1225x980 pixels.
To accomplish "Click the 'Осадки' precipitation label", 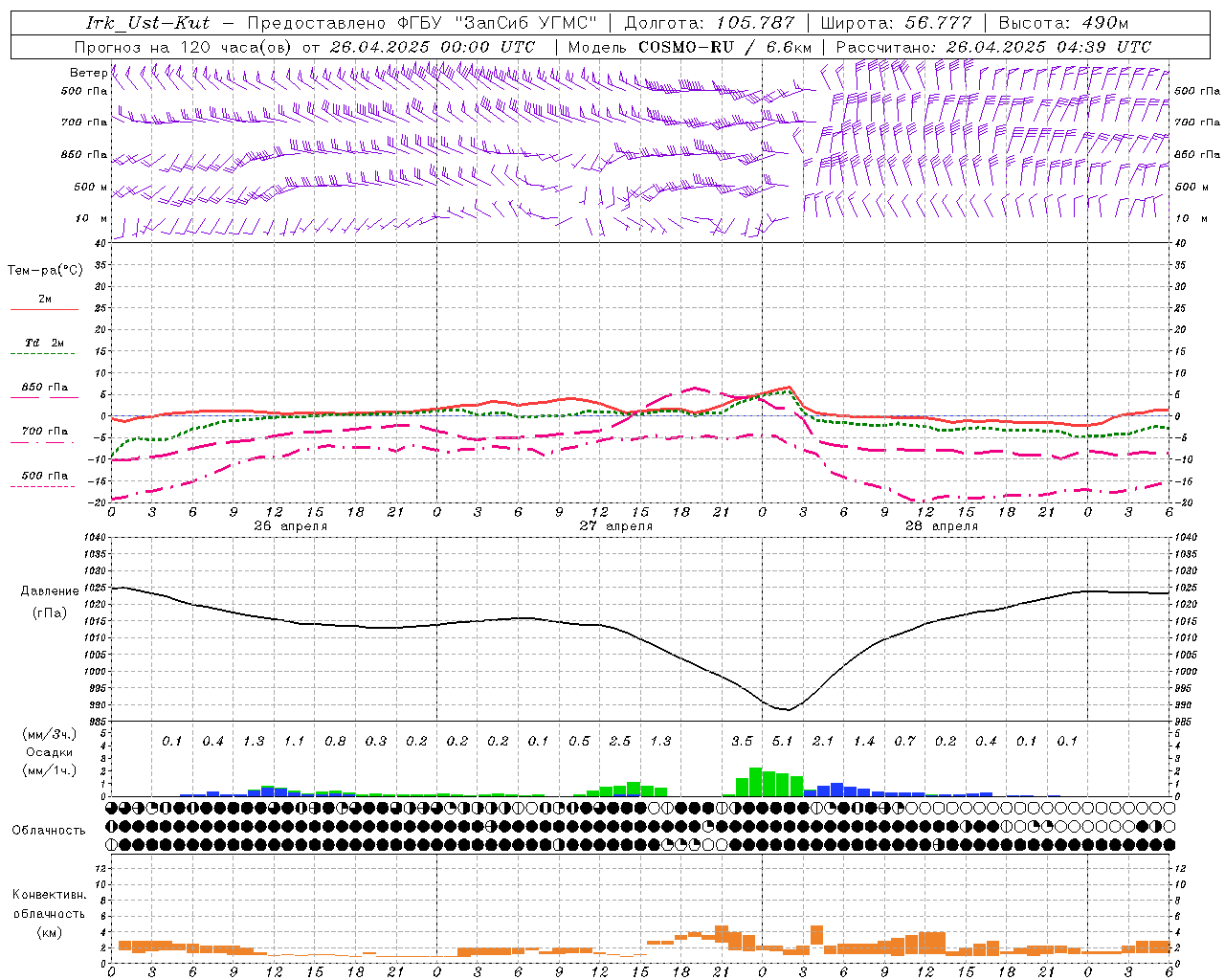I will 50,752.
